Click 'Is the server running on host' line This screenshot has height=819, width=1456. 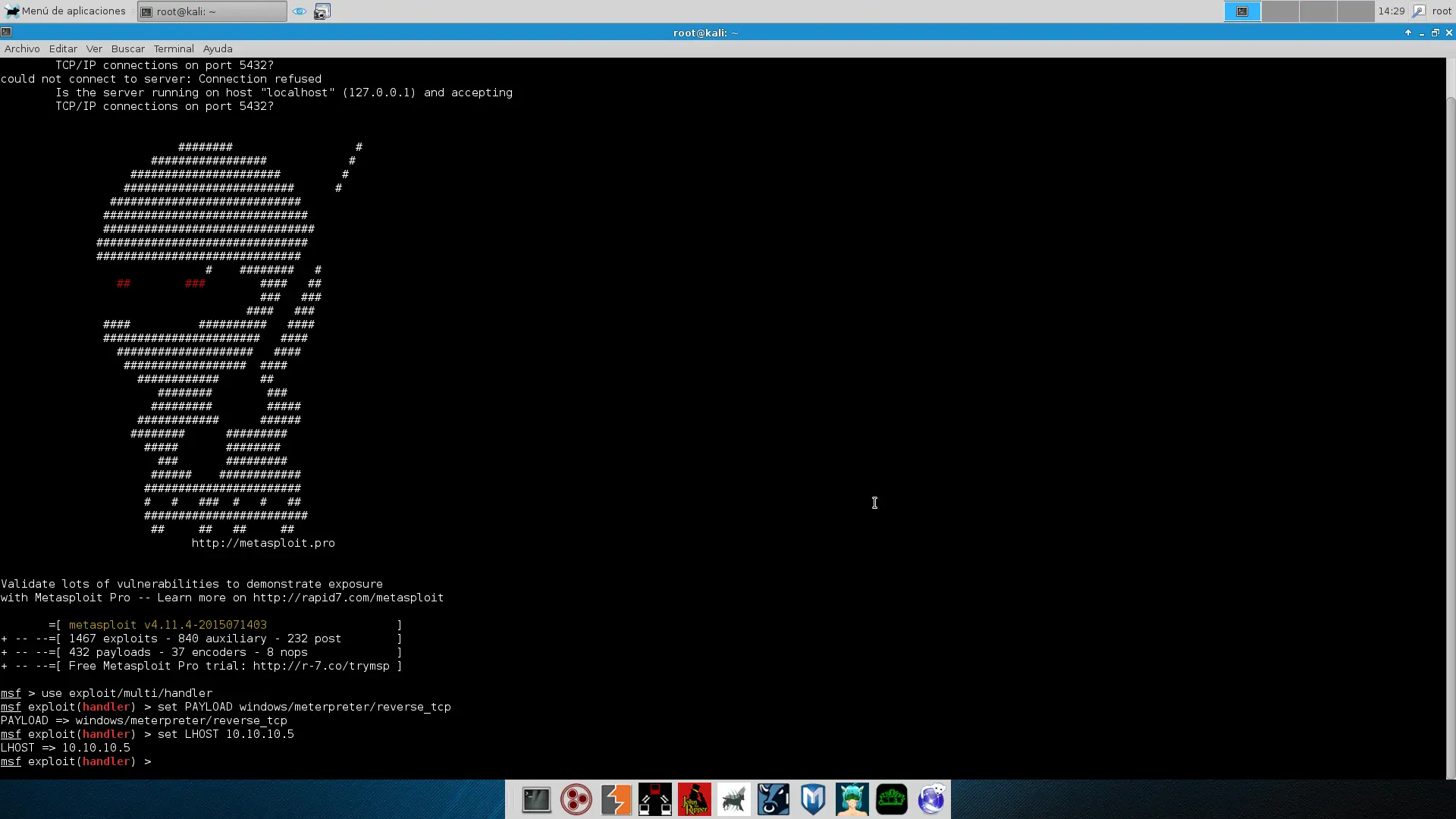click(284, 93)
